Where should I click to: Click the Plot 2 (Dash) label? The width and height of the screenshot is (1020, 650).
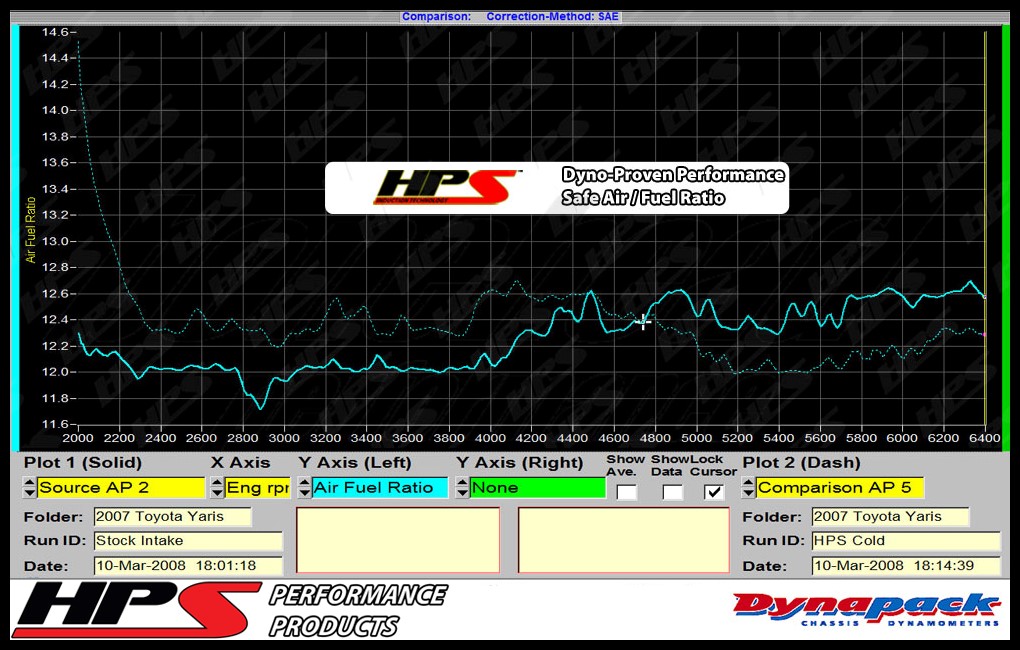(x=801, y=463)
